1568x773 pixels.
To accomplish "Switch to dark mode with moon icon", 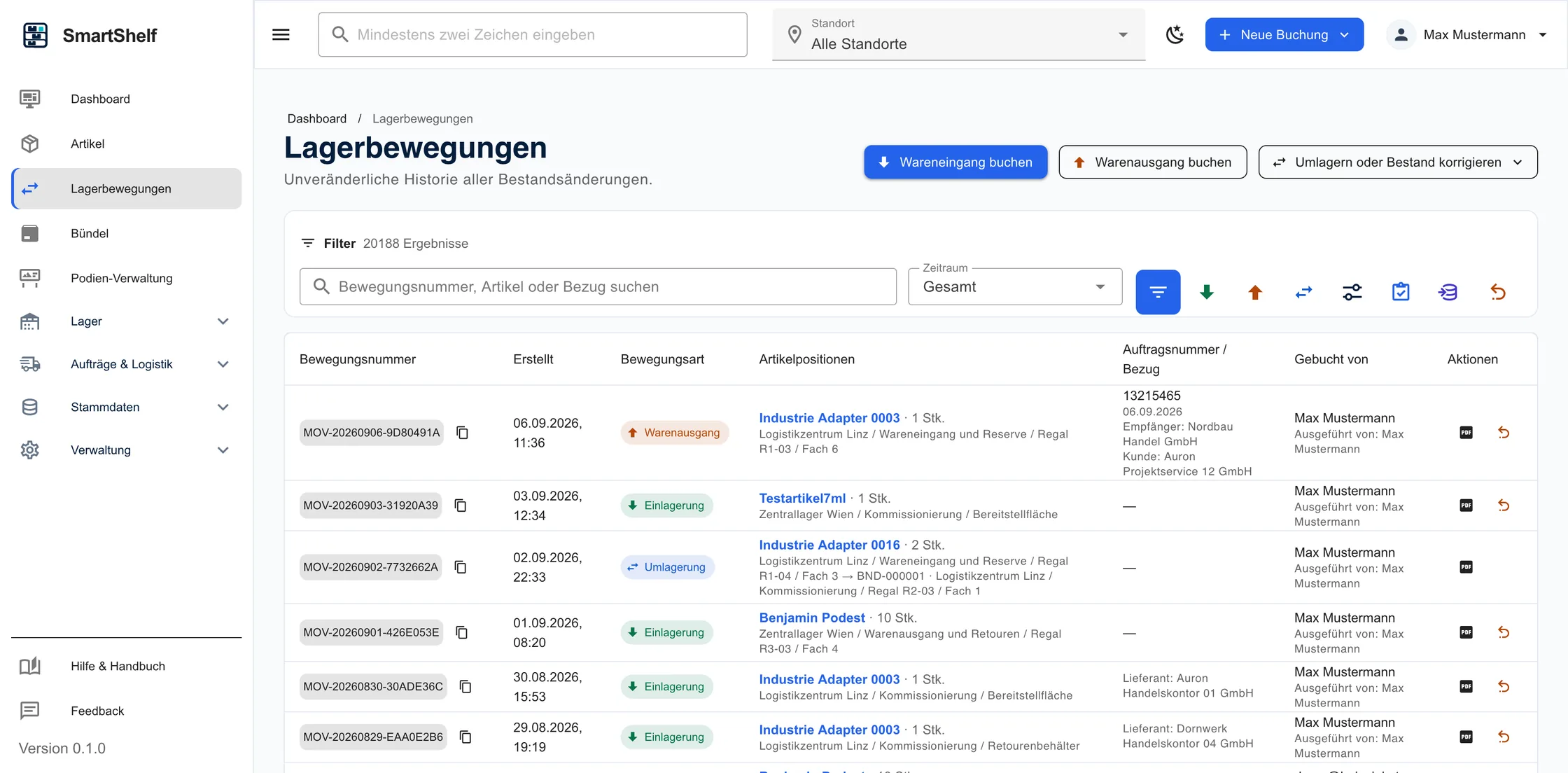I will [x=1175, y=34].
